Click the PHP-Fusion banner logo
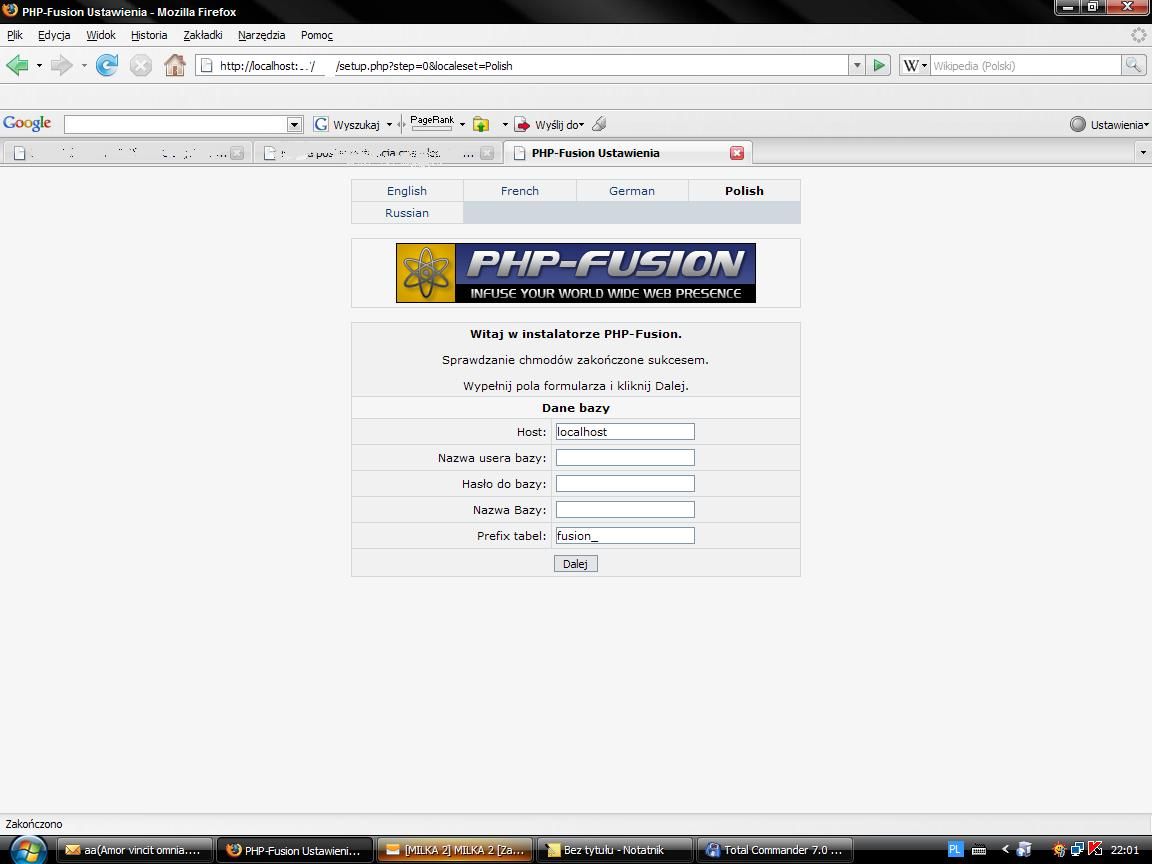This screenshot has height=864, width=1152. (x=575, y=273)
